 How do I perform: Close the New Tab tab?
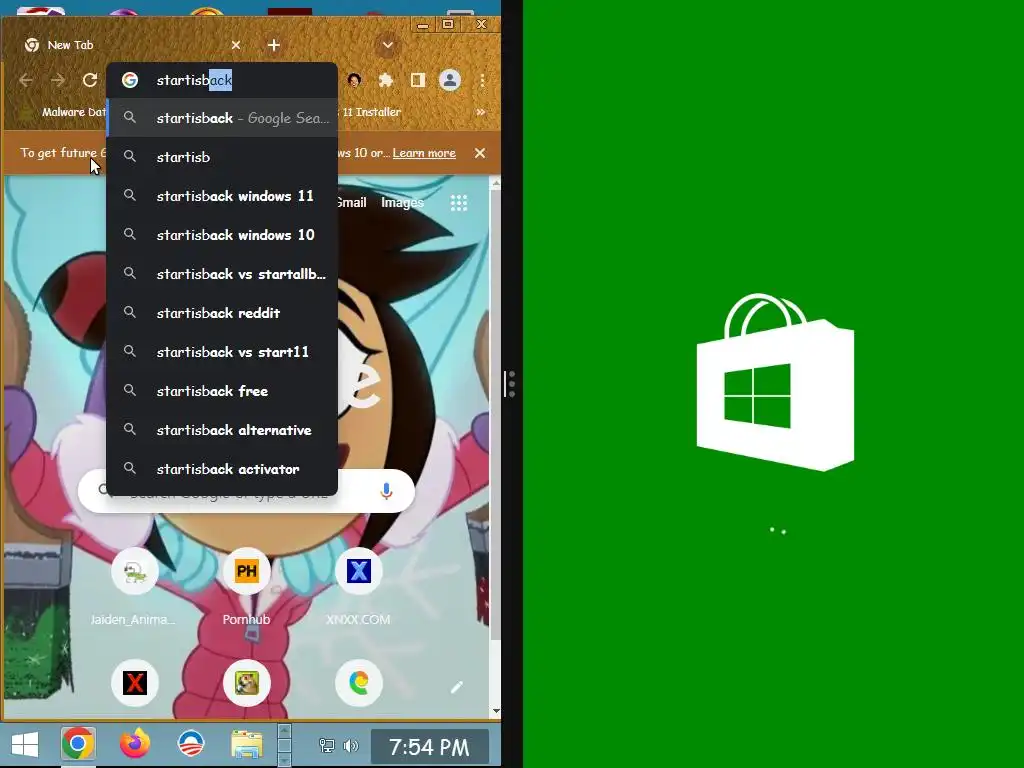[236, 45]
